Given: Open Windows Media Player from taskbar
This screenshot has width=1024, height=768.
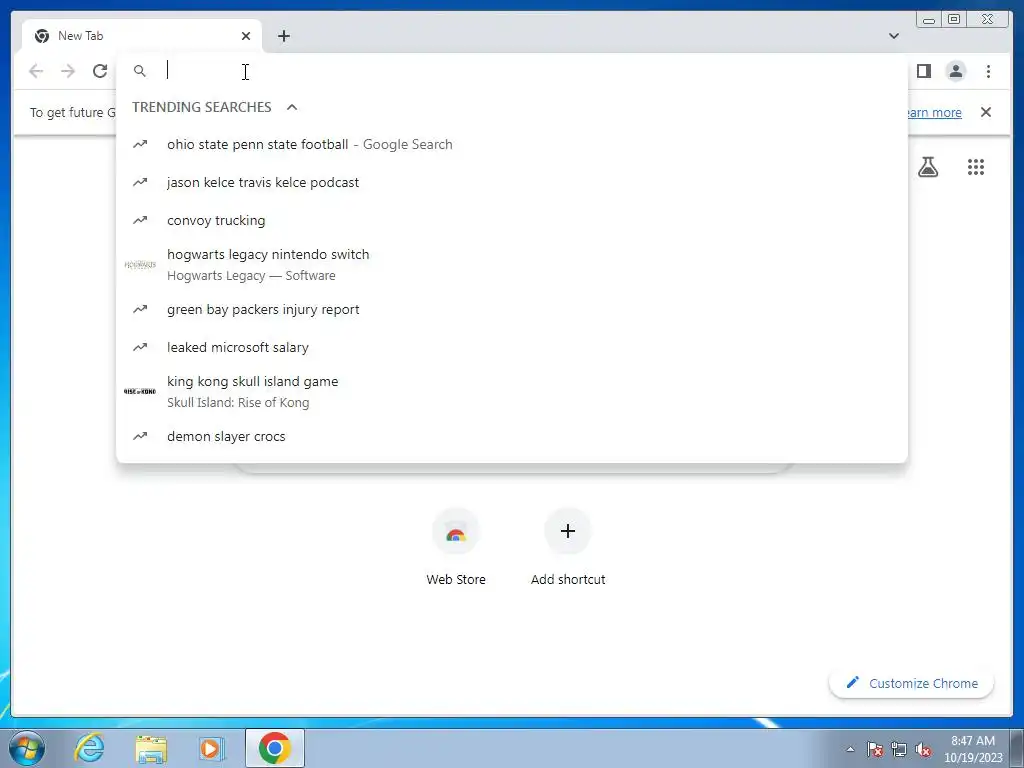Looking at the screenshot, I should pos(211,748).
